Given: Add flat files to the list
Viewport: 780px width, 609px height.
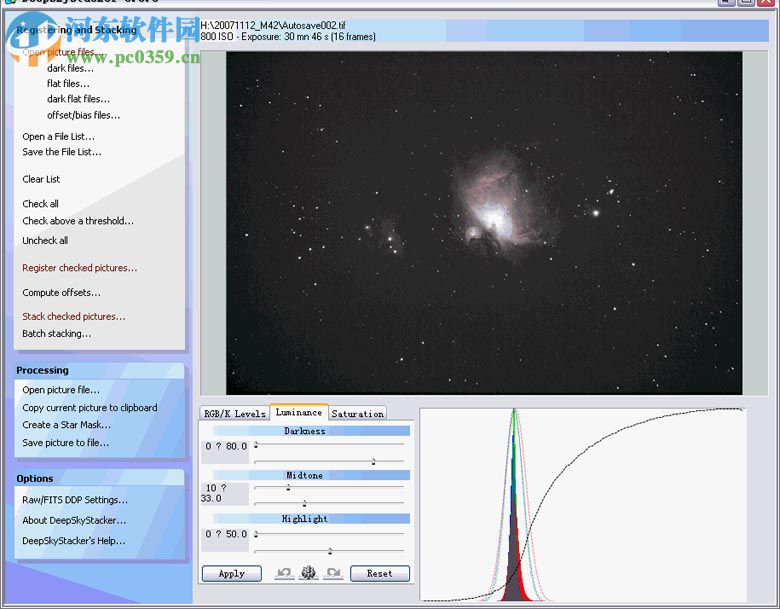Looking at the screenshot, I should click(x=68, y=84).
